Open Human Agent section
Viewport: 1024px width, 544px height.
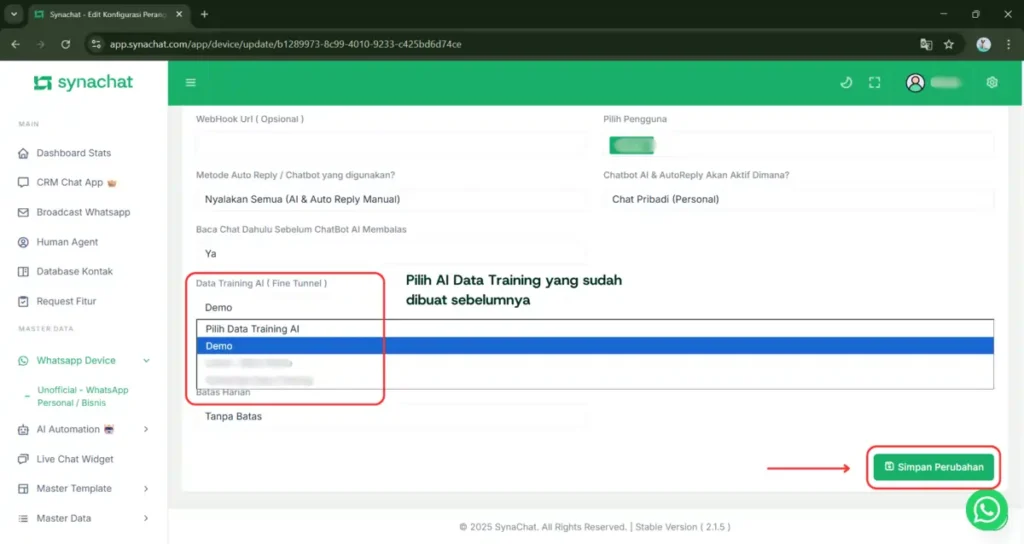pos(67,242)
